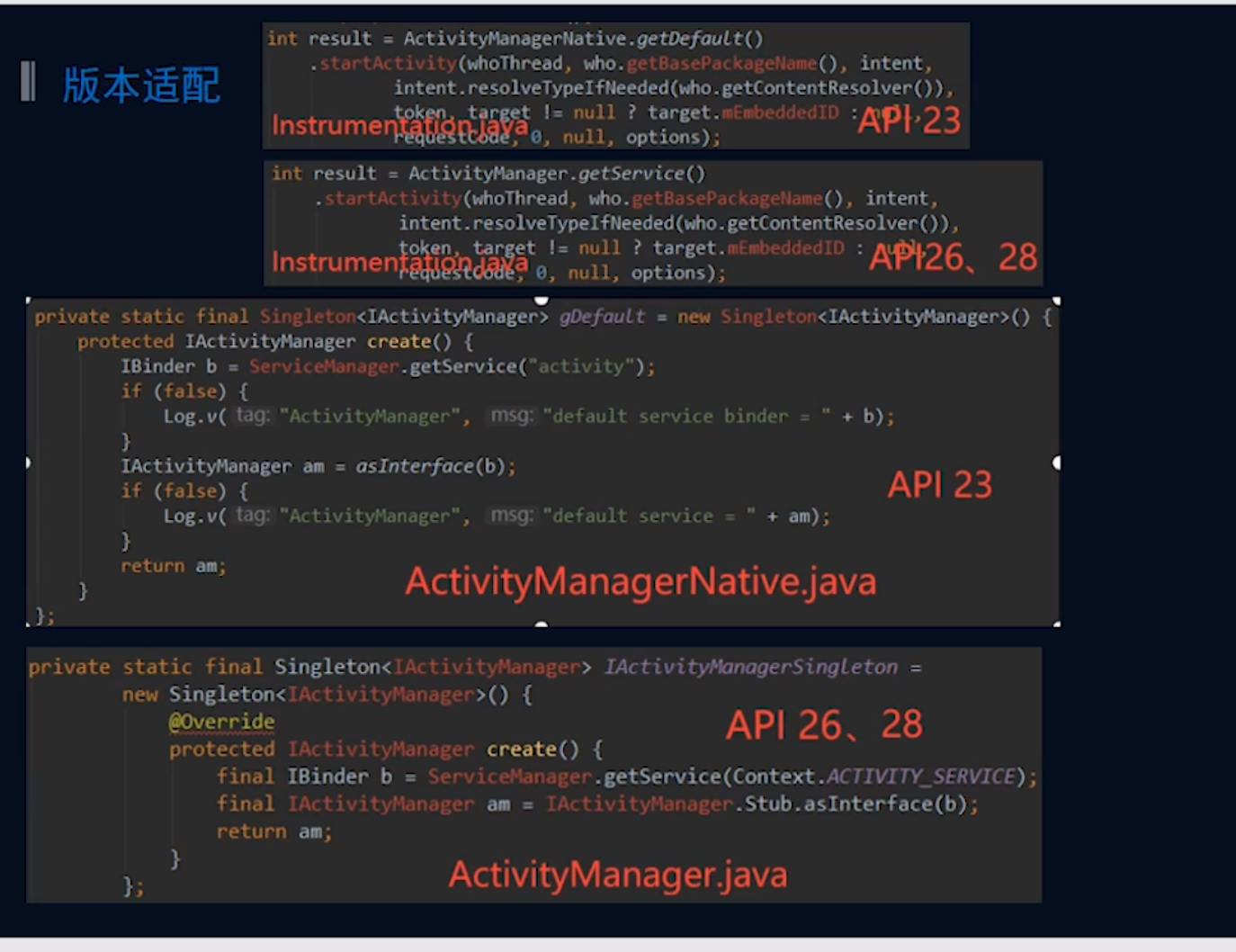Select the slide title 版本适配
This screenshot has height=952, width=1236.
(x=141, y=85)
